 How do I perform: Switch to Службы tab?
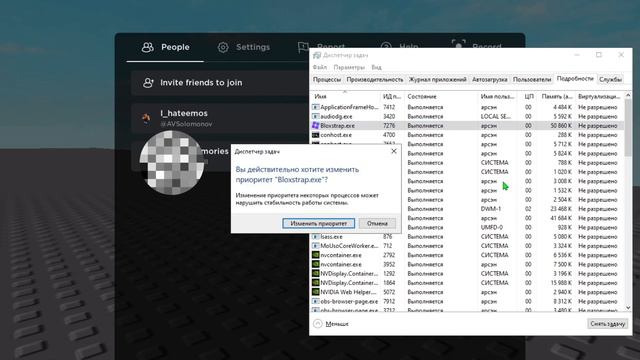click(x=610, y=80)
